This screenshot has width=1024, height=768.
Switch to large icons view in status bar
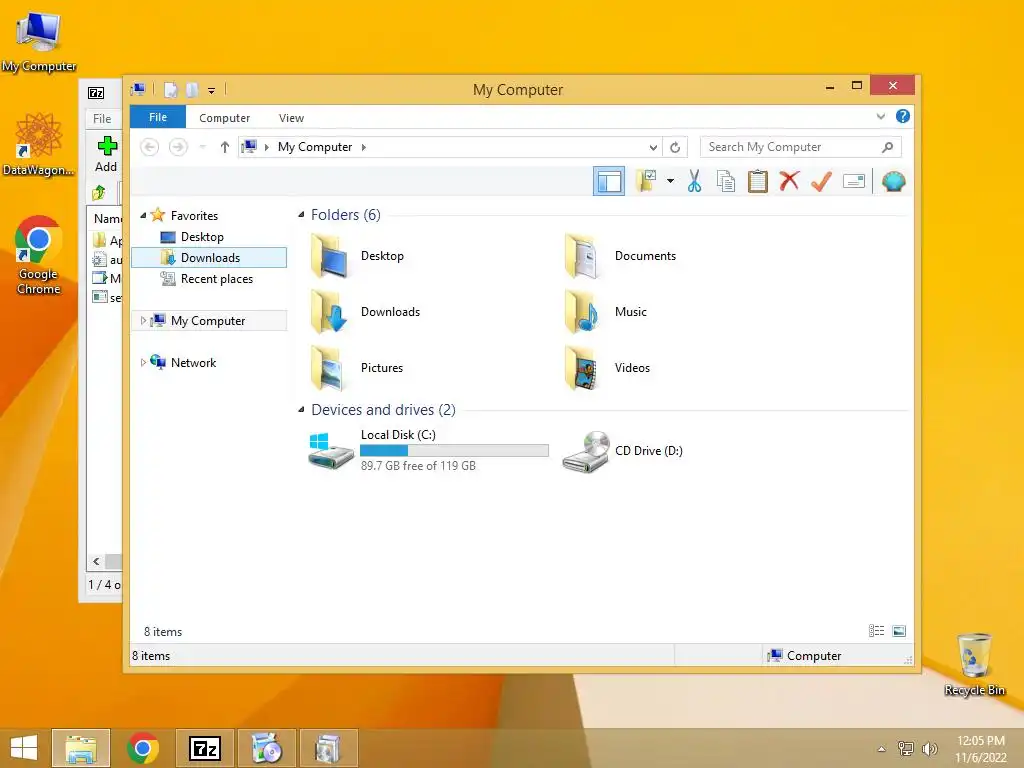point(899,630)
